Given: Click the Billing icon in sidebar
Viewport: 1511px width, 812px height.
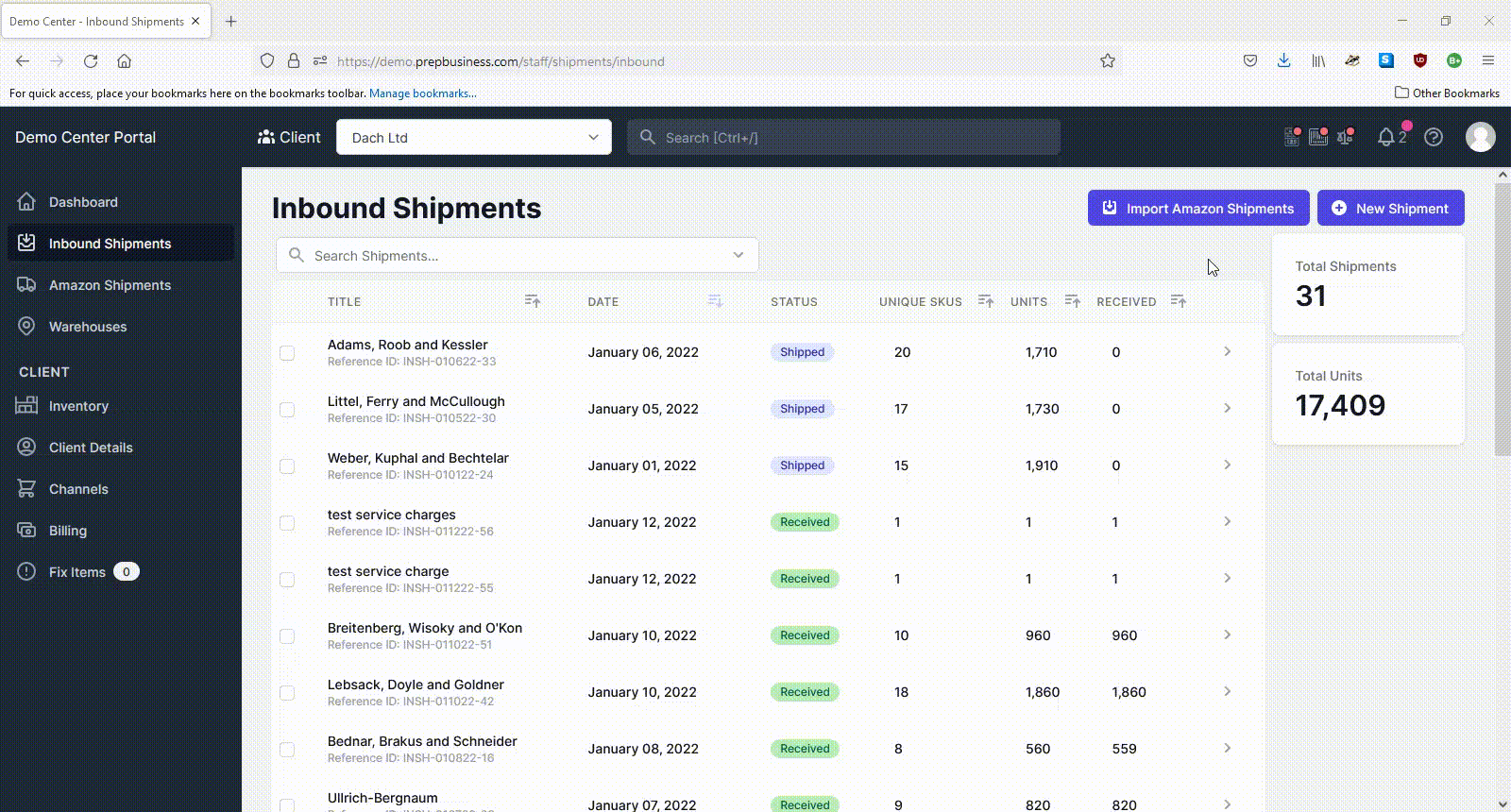Looking at the screenshot, I should tap(26, 530).
